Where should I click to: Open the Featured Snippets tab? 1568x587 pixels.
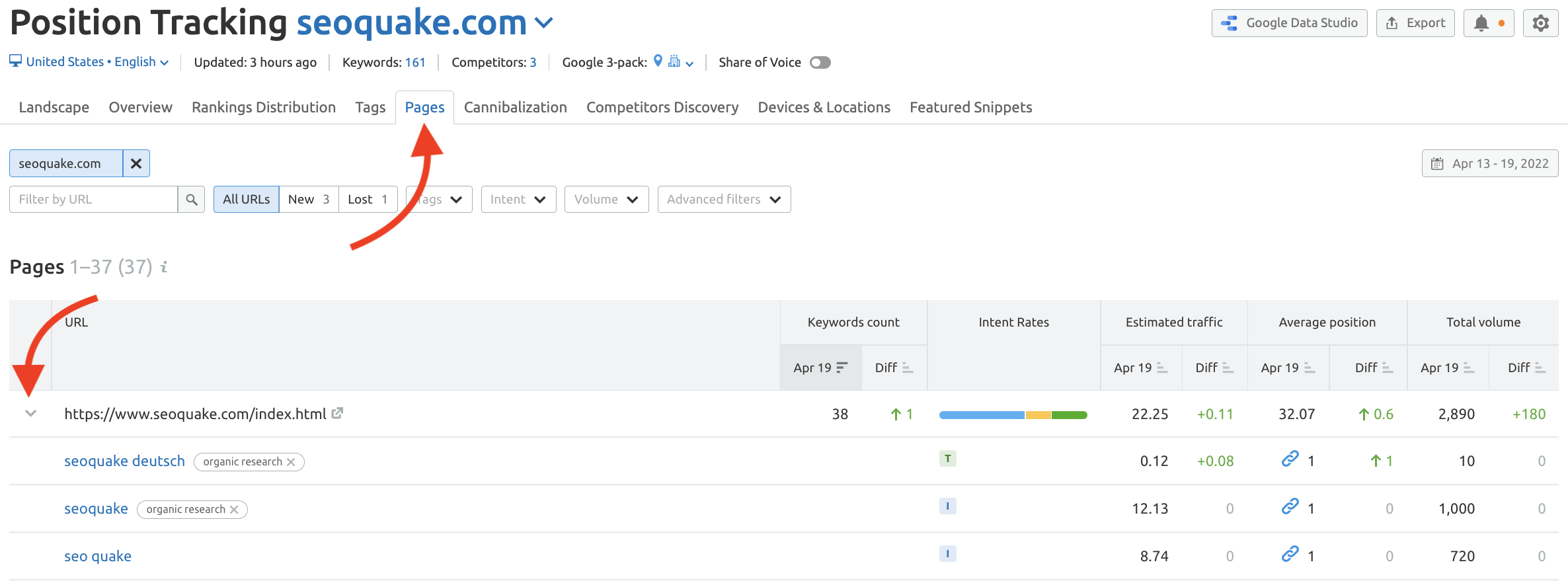(x=971, y=107)
